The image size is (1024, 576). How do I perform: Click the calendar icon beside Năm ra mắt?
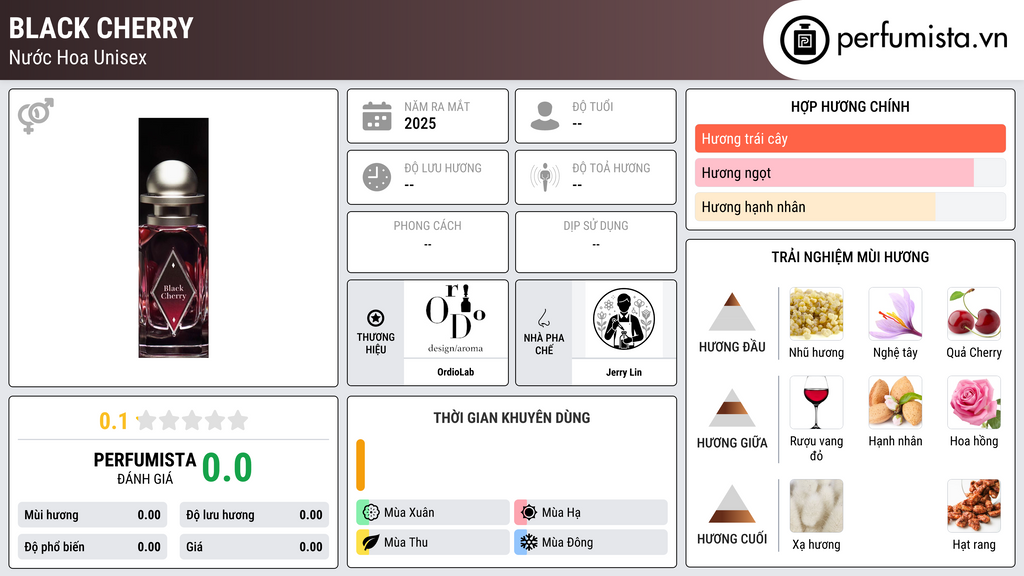[x=377, y=116]
